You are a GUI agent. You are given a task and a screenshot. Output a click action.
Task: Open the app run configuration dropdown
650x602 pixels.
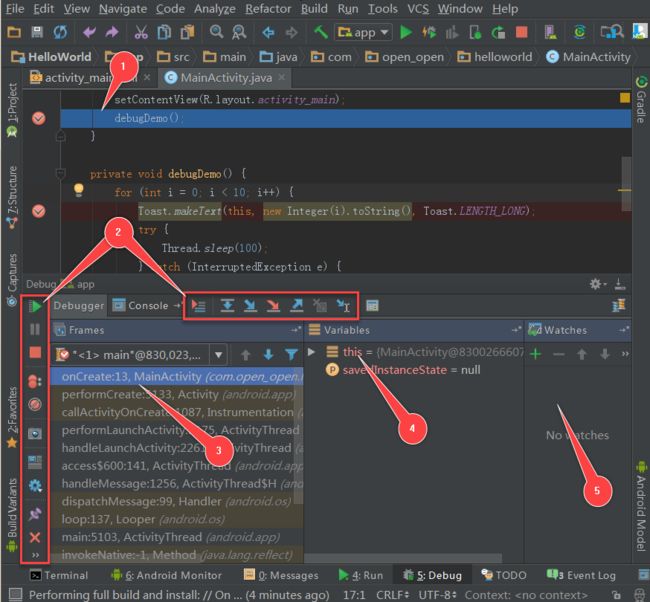click(363, 32)
